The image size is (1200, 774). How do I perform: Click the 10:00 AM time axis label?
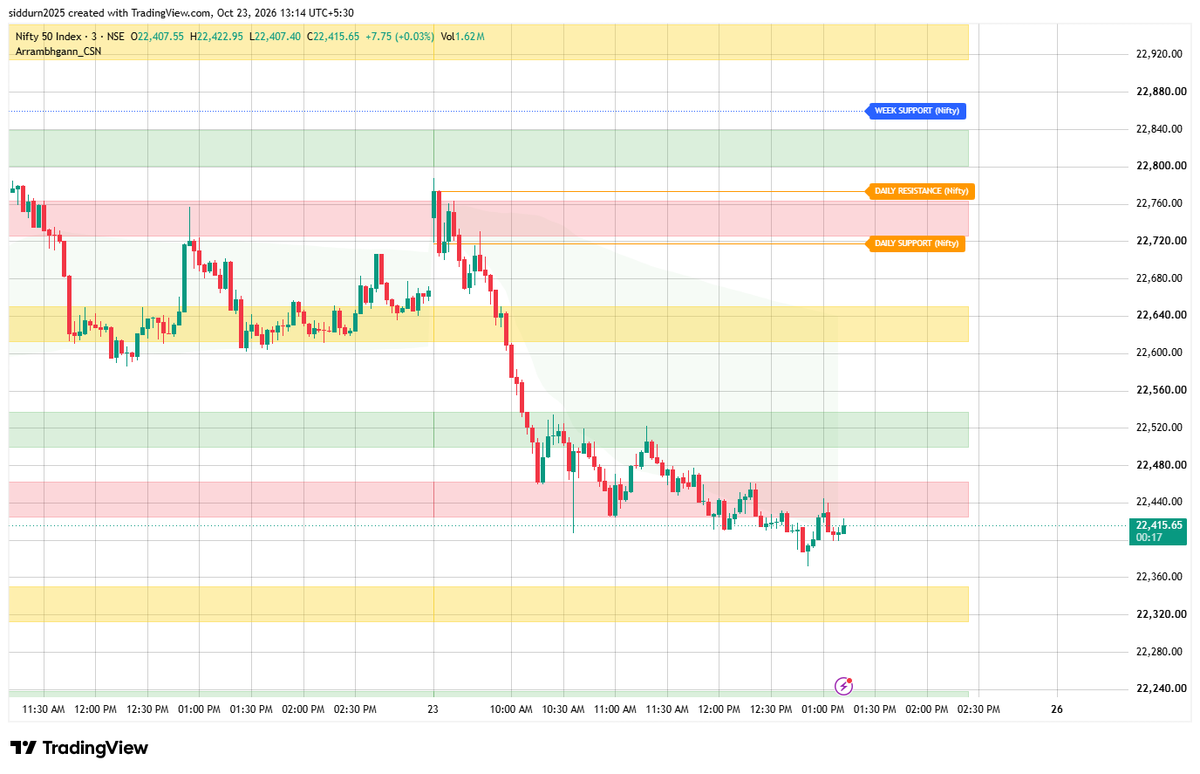(511, 709)
